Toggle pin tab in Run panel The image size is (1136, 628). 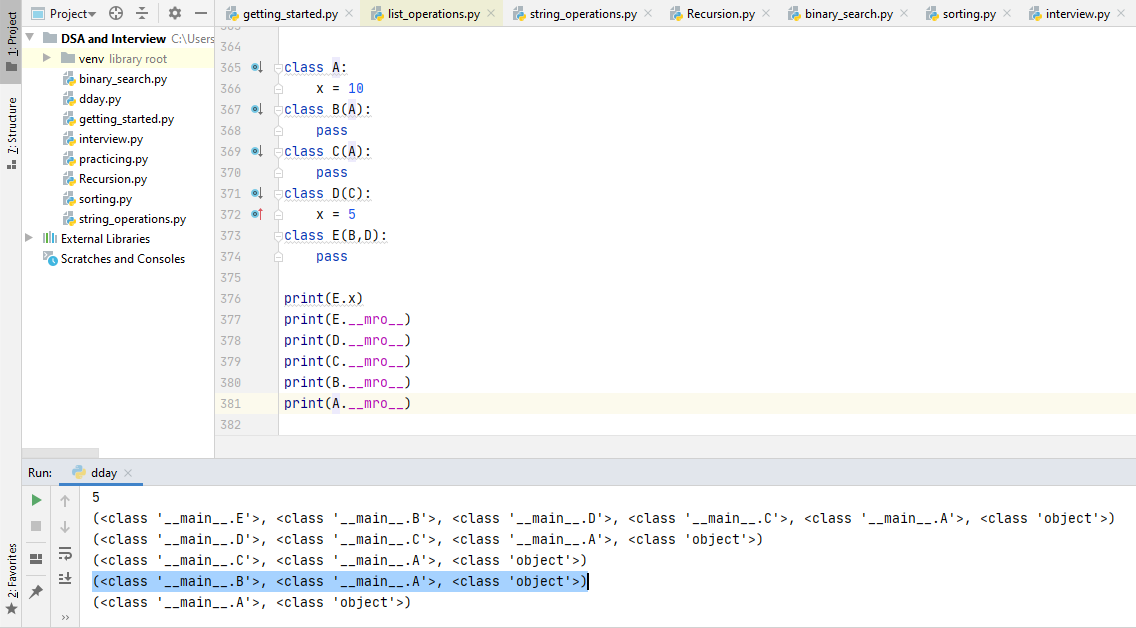[x=37, y=591]
